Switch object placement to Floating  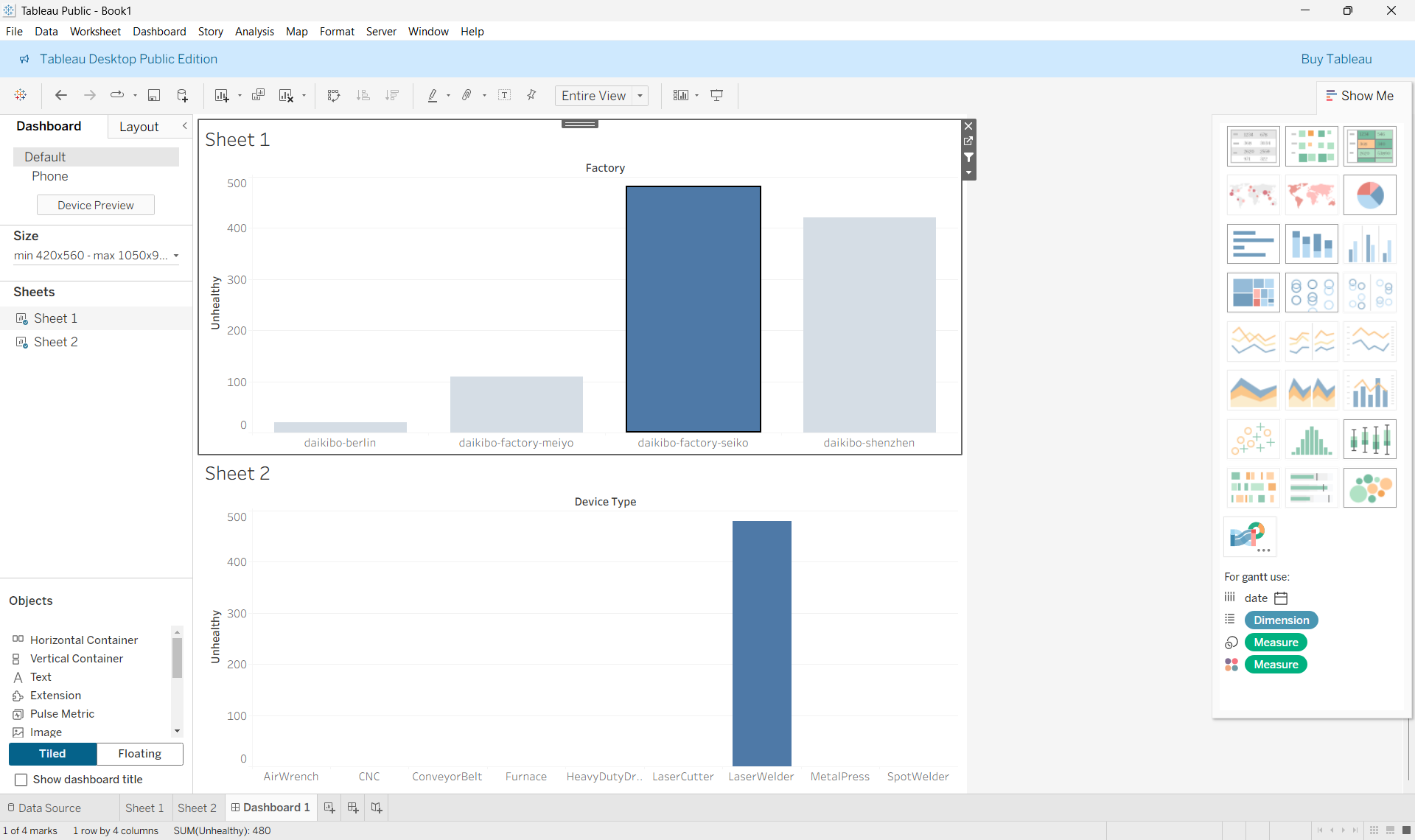(139, 754)
